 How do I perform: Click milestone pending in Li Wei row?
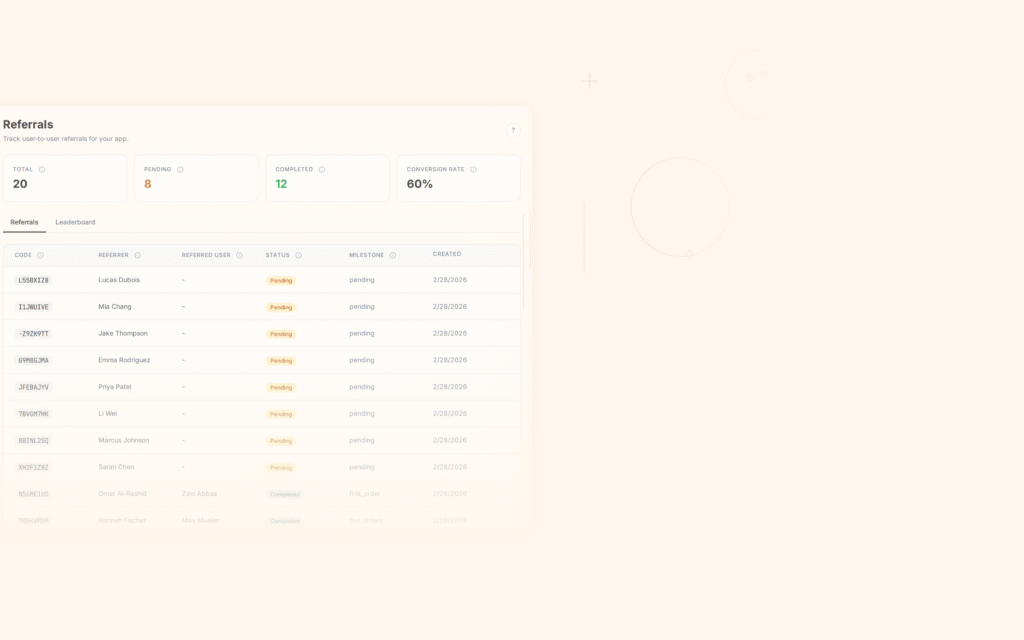click(x=362, y=413)
